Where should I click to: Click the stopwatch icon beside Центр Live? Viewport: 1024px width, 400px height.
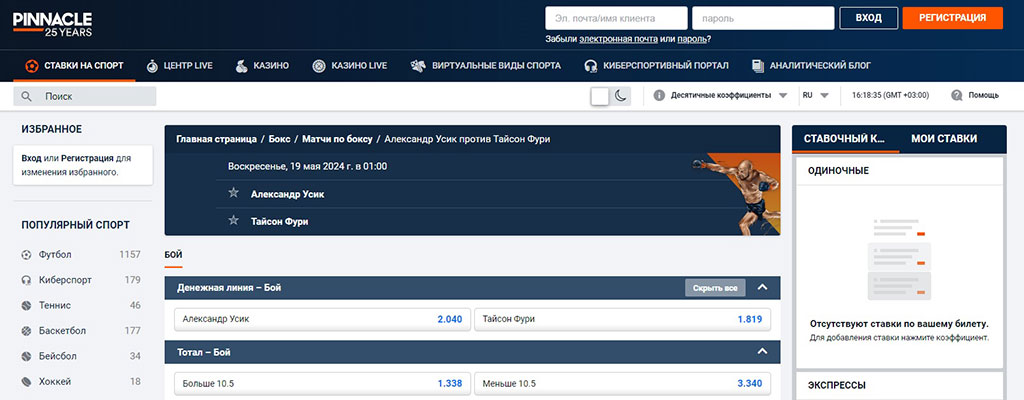[x=152, y=65]
